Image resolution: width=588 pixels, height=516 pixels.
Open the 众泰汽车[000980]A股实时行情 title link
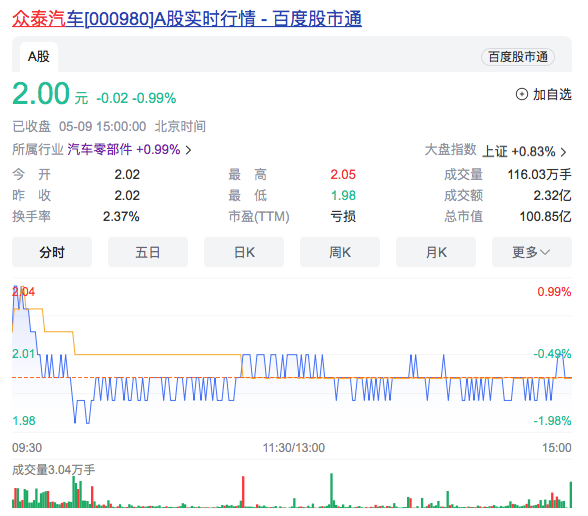(187, 19)
